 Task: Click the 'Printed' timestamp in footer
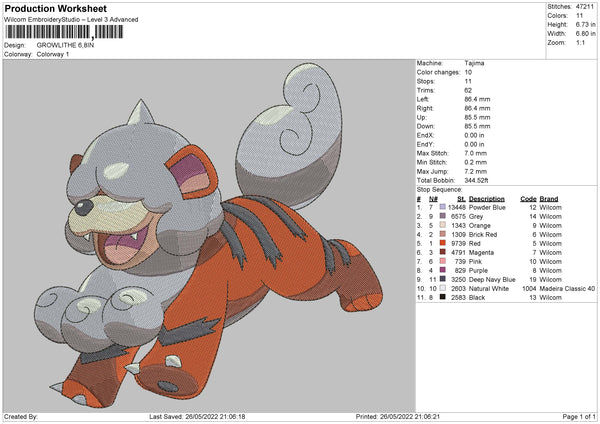point(398,416)
